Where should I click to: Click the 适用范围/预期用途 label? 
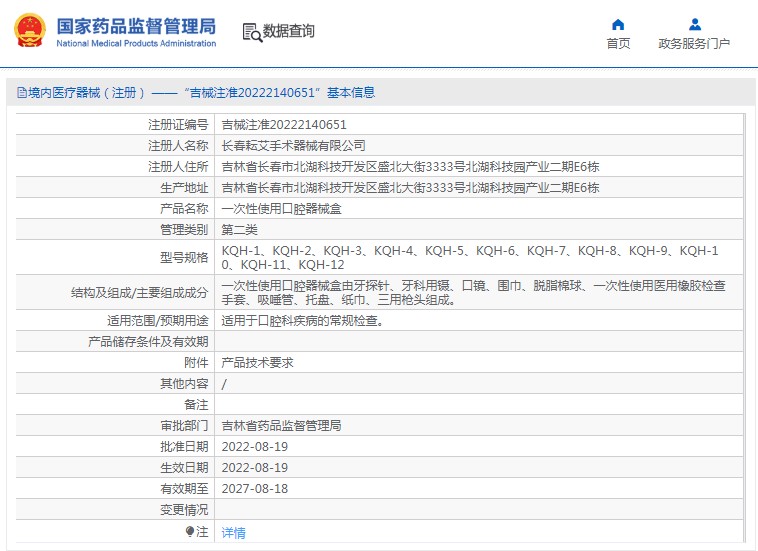coord(158,320)
